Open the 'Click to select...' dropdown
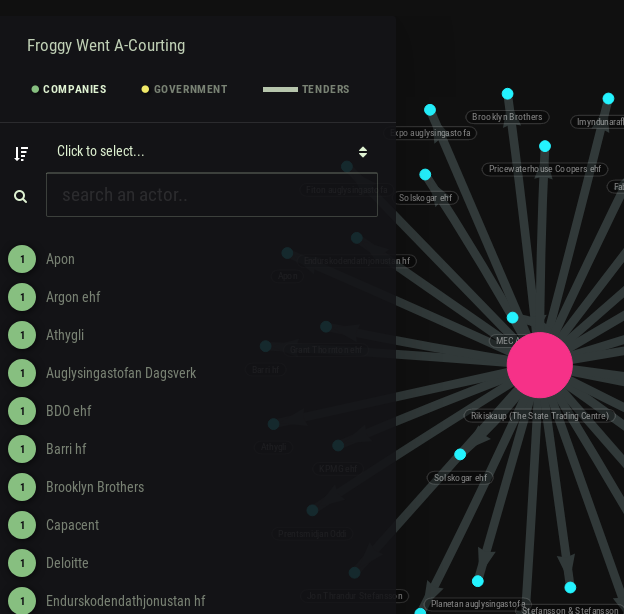Screen dimensions: 624x614 coord(212,152)
